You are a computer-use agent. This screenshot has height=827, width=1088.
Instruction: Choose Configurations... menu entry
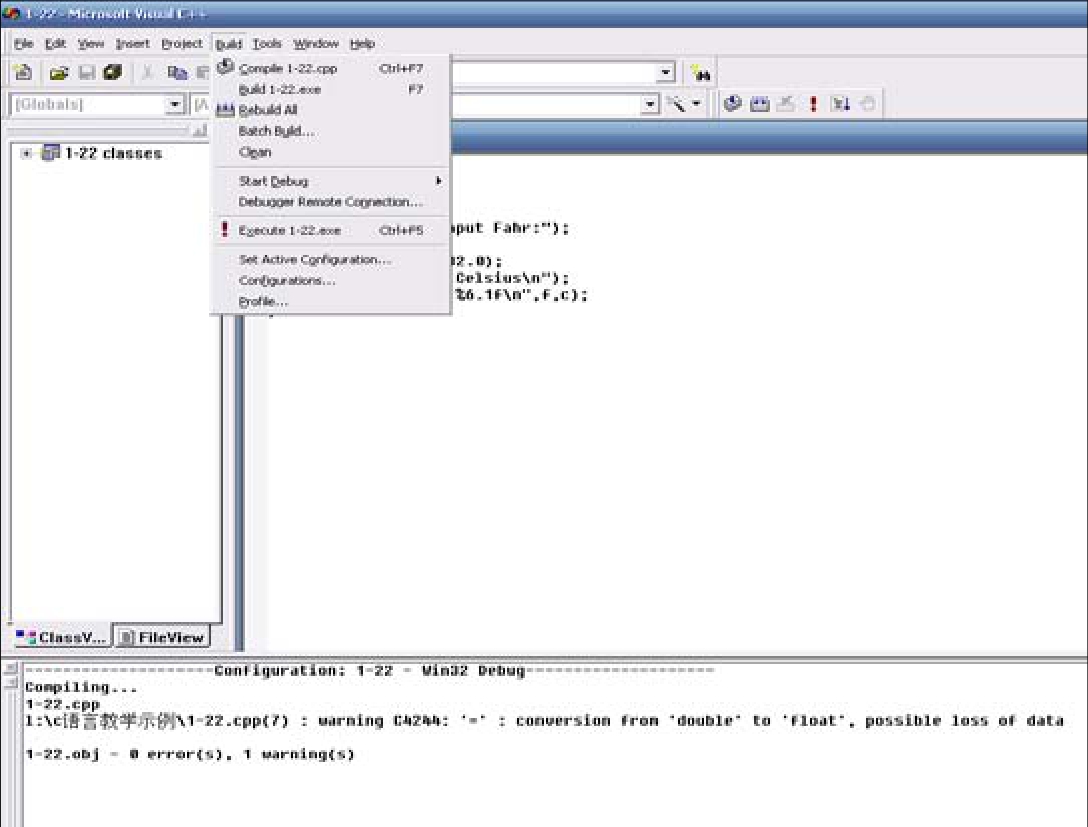coord(331,280)
